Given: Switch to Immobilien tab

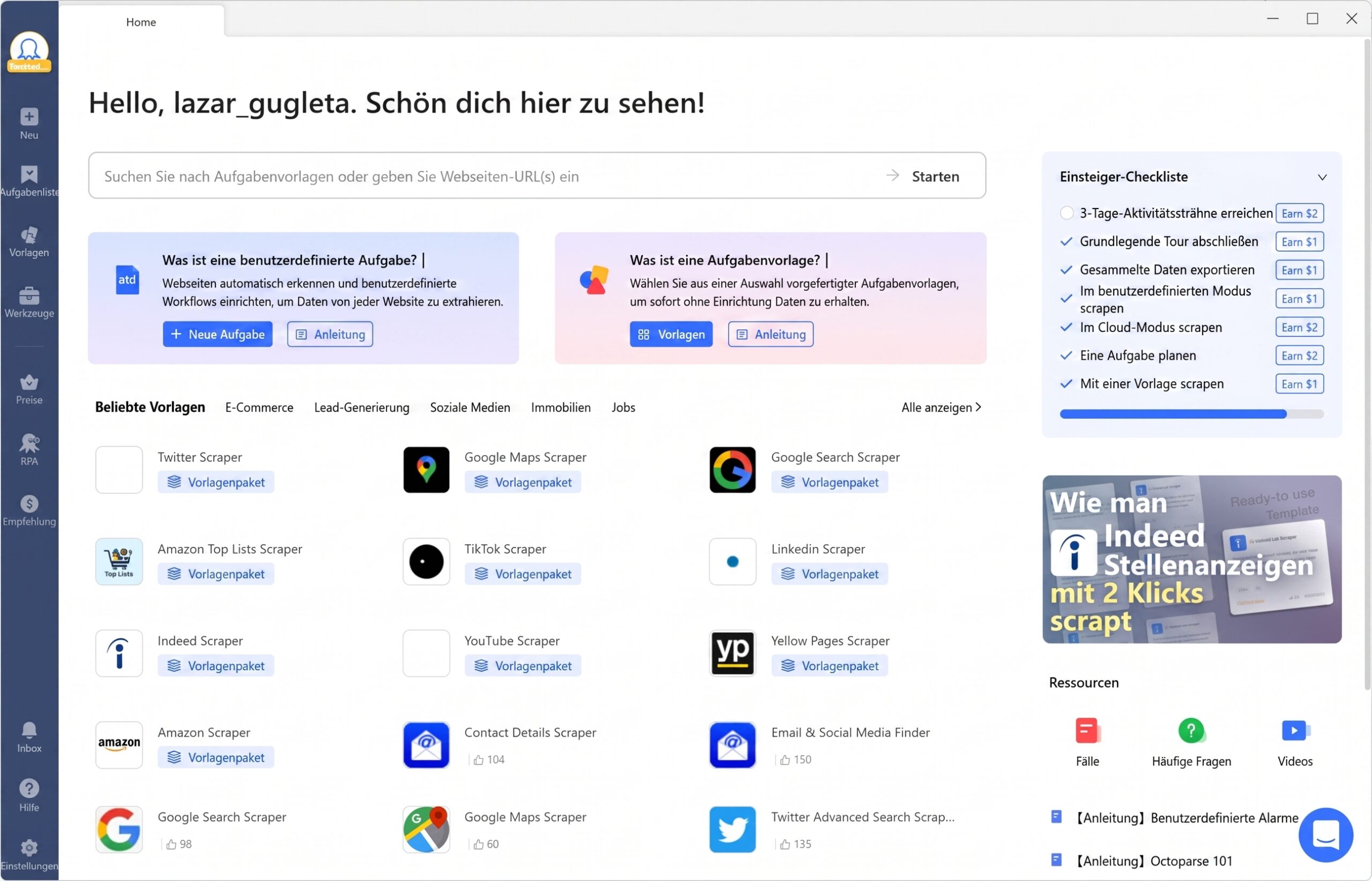Looking at the screenshot, I should (x=561, y=408).
